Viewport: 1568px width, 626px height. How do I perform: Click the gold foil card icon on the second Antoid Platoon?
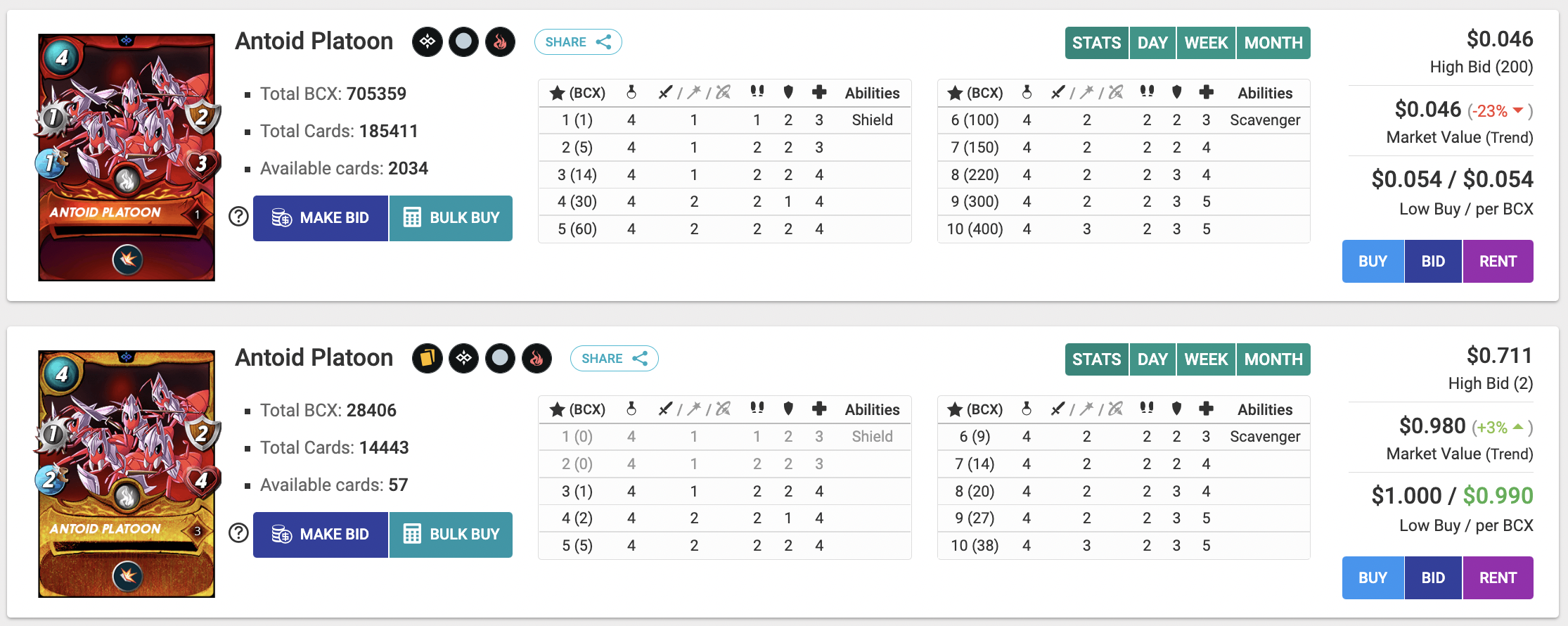[427, 359]
